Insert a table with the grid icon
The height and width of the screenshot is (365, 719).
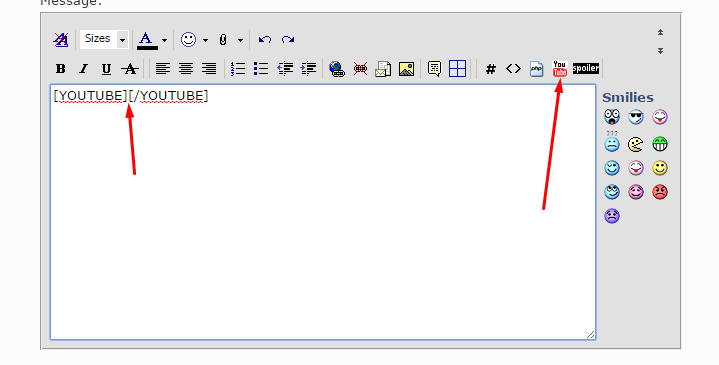click(x=457, y=69)
